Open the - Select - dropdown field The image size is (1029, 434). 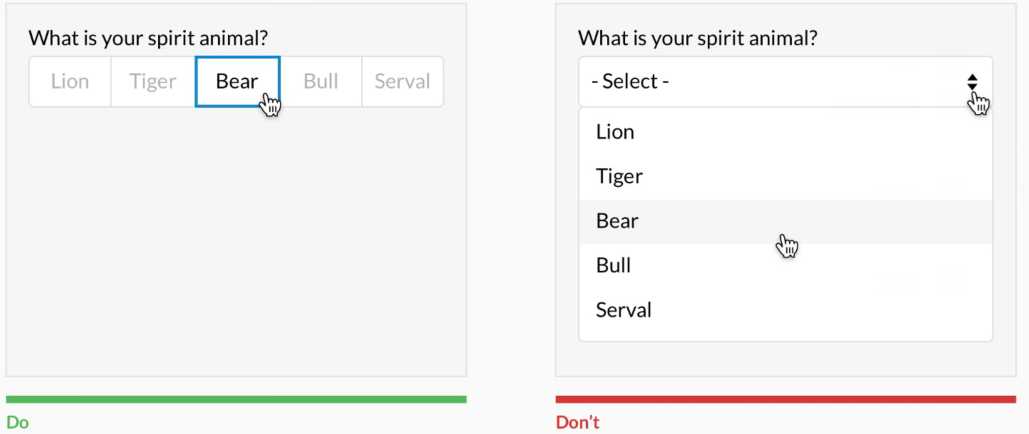pos(785,81)
